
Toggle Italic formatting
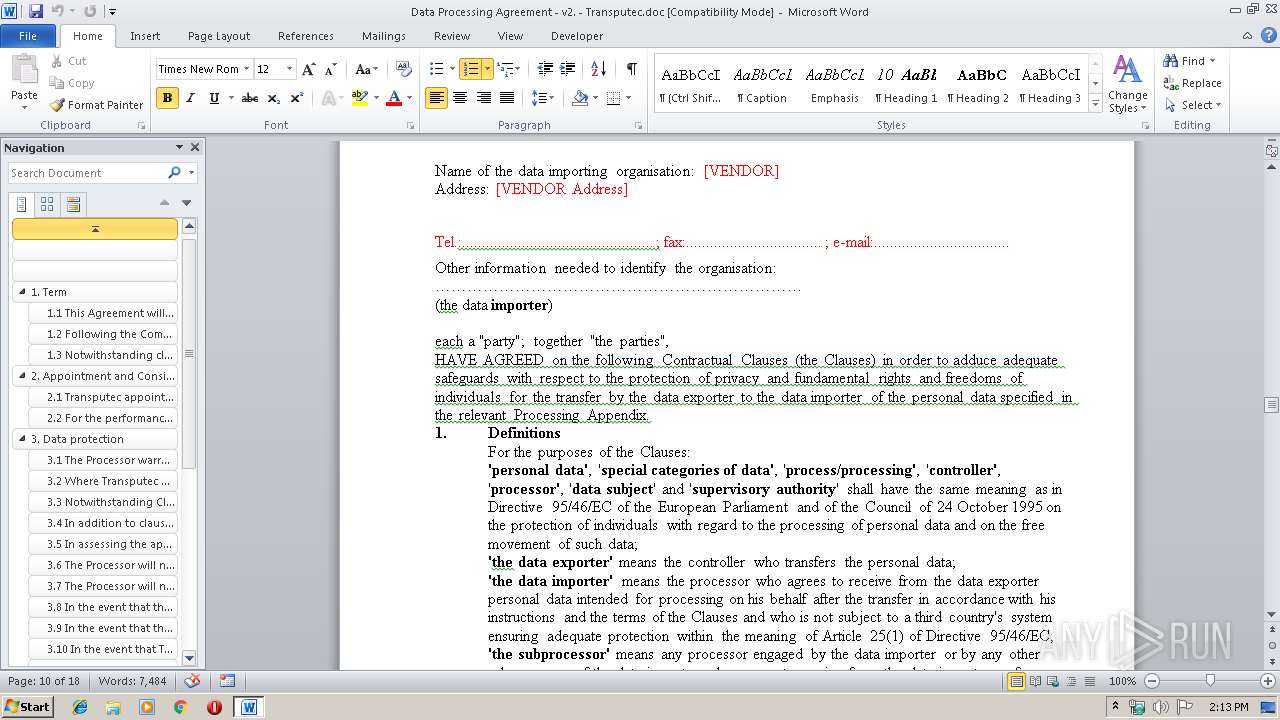(x=190, y=98)
